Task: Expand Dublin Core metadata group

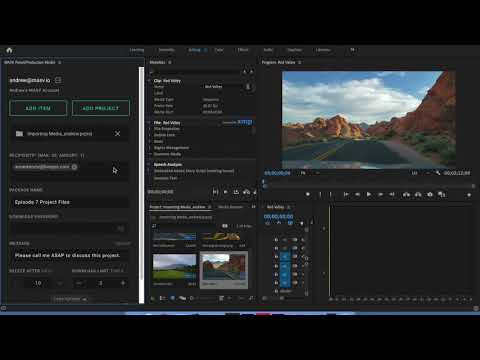Action: click(x=150, y=135)
